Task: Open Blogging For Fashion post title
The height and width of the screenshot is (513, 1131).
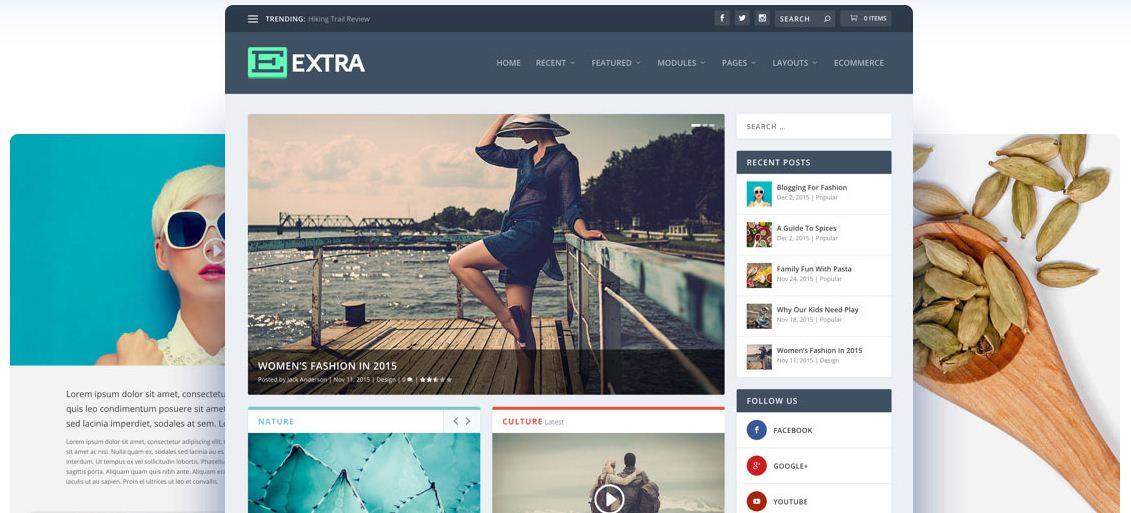Action: click(x=811, y=188)
